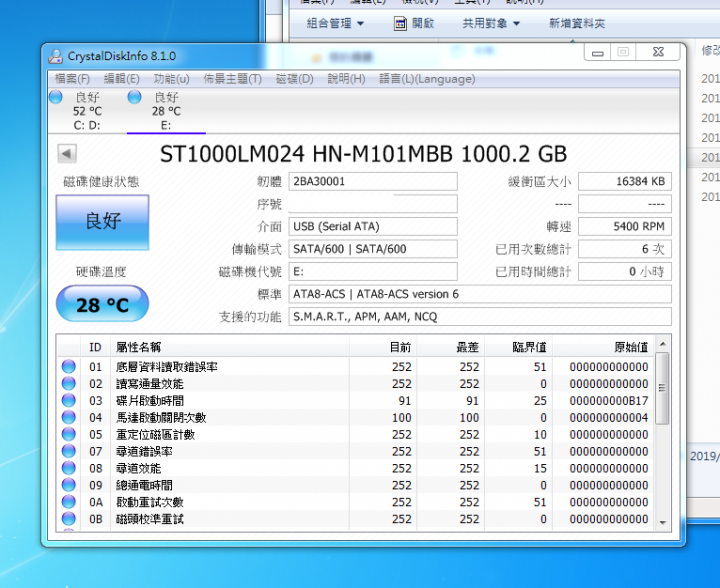720x588 pixels.
Task: Click the transfer mode field SATA/600
Action: coord(373,249)
